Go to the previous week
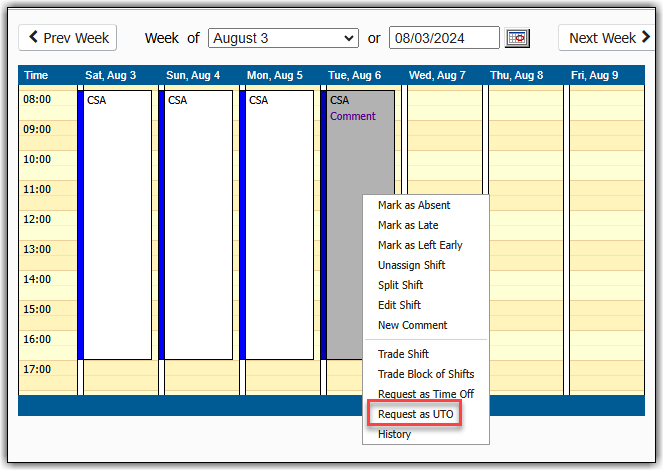 click(68, 38)
